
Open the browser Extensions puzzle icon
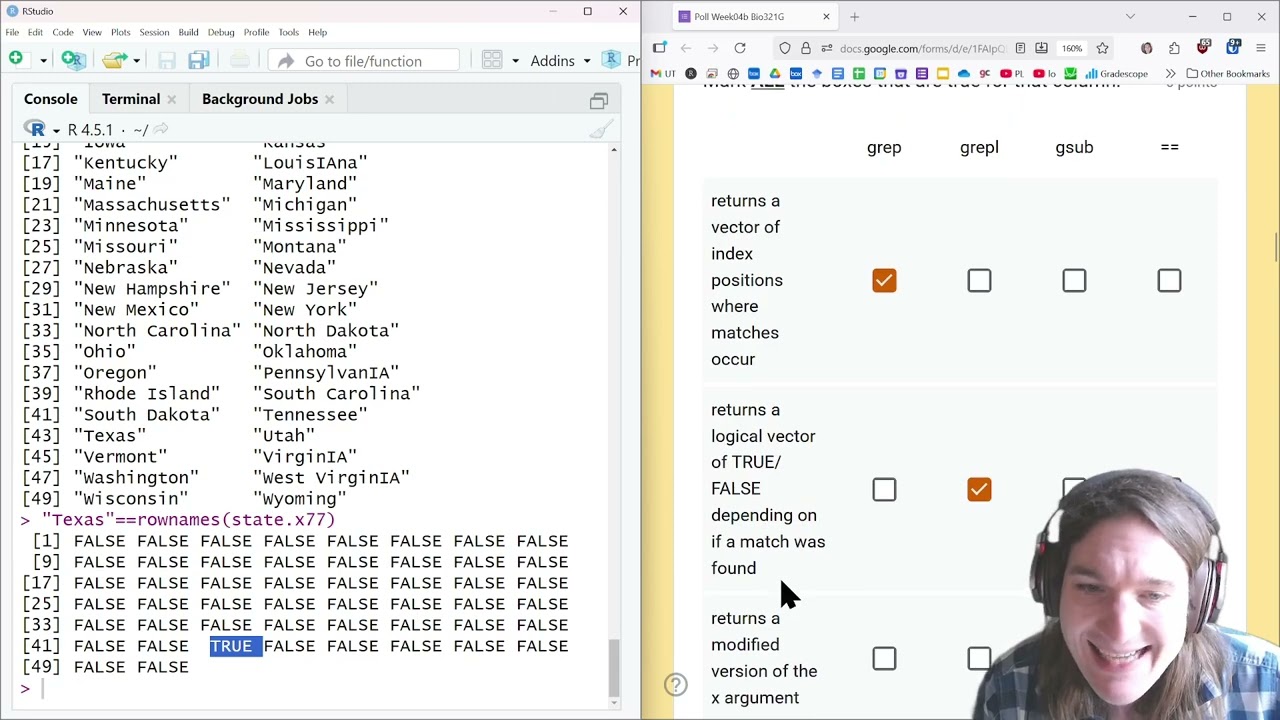tap(1174, 48)
